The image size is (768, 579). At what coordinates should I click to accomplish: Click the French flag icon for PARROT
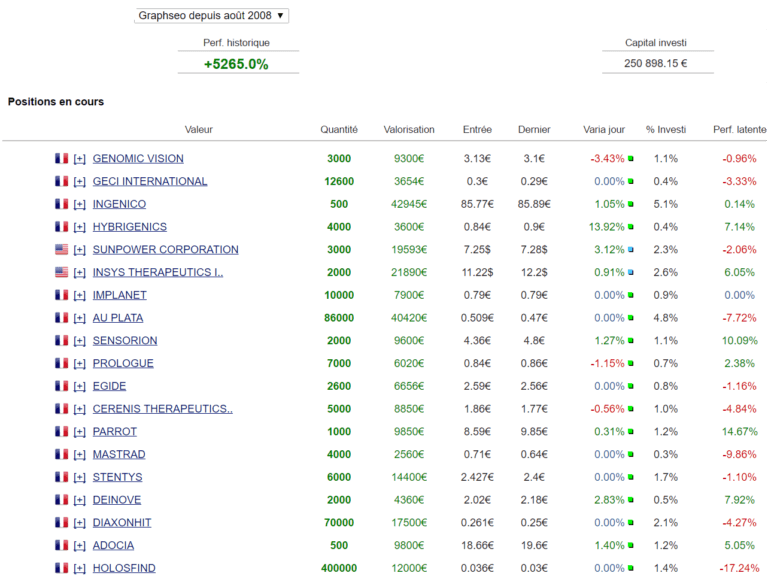point(61,432)
